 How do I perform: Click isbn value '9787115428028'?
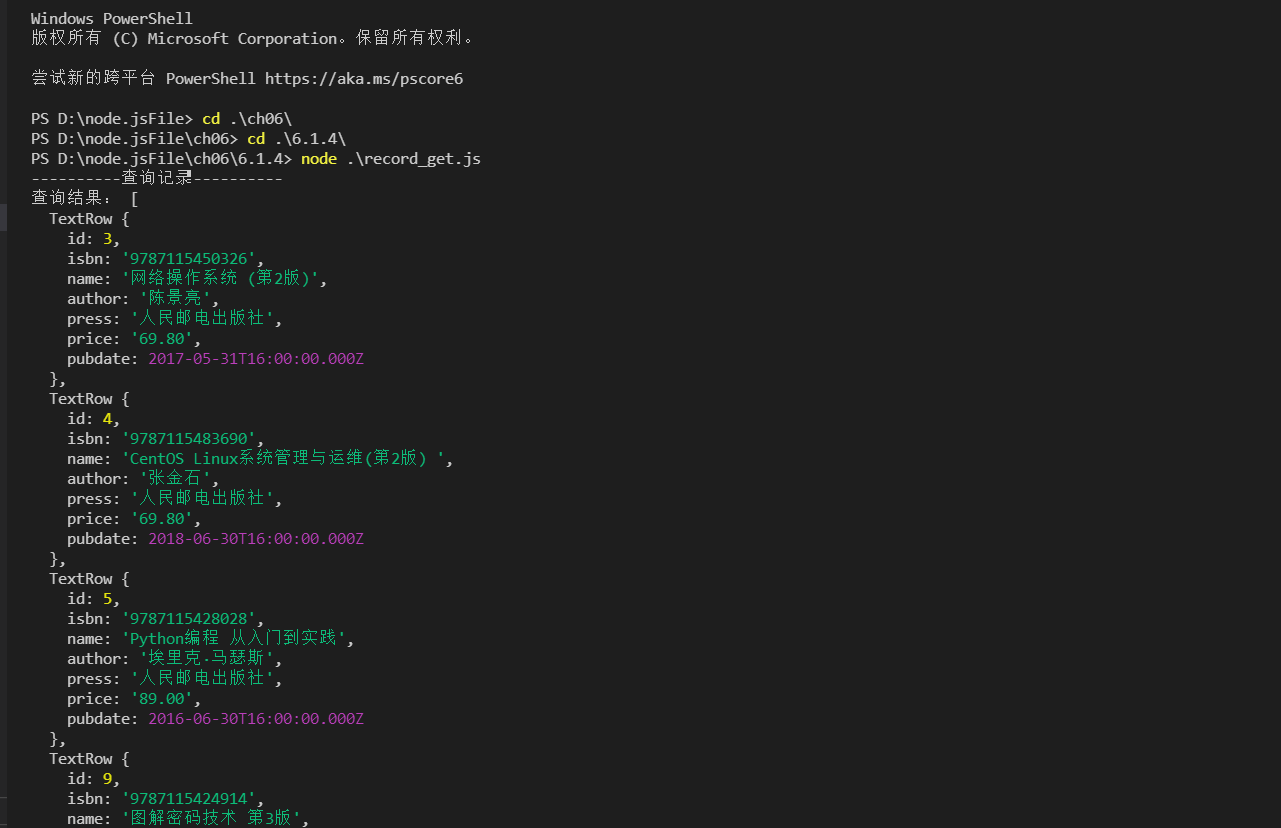point(189,618)
